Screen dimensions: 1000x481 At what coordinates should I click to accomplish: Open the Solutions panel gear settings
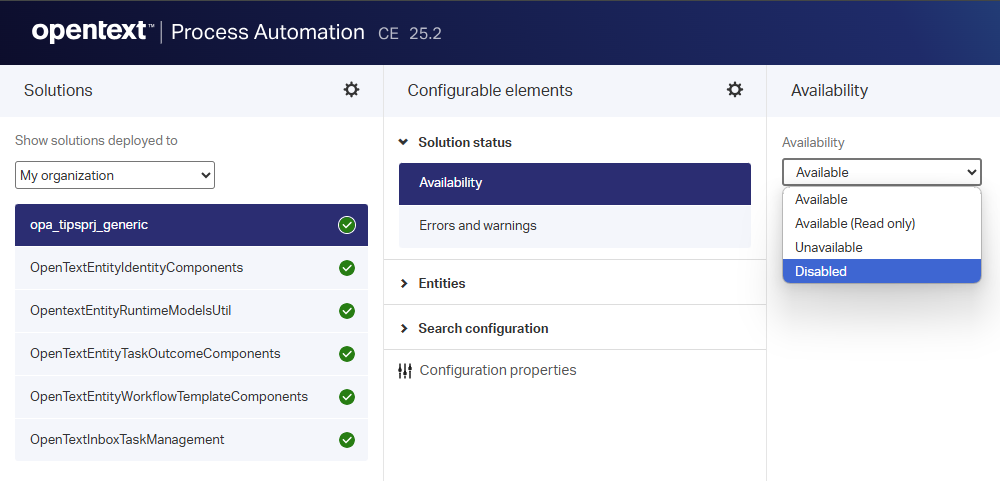click(351, 90)
